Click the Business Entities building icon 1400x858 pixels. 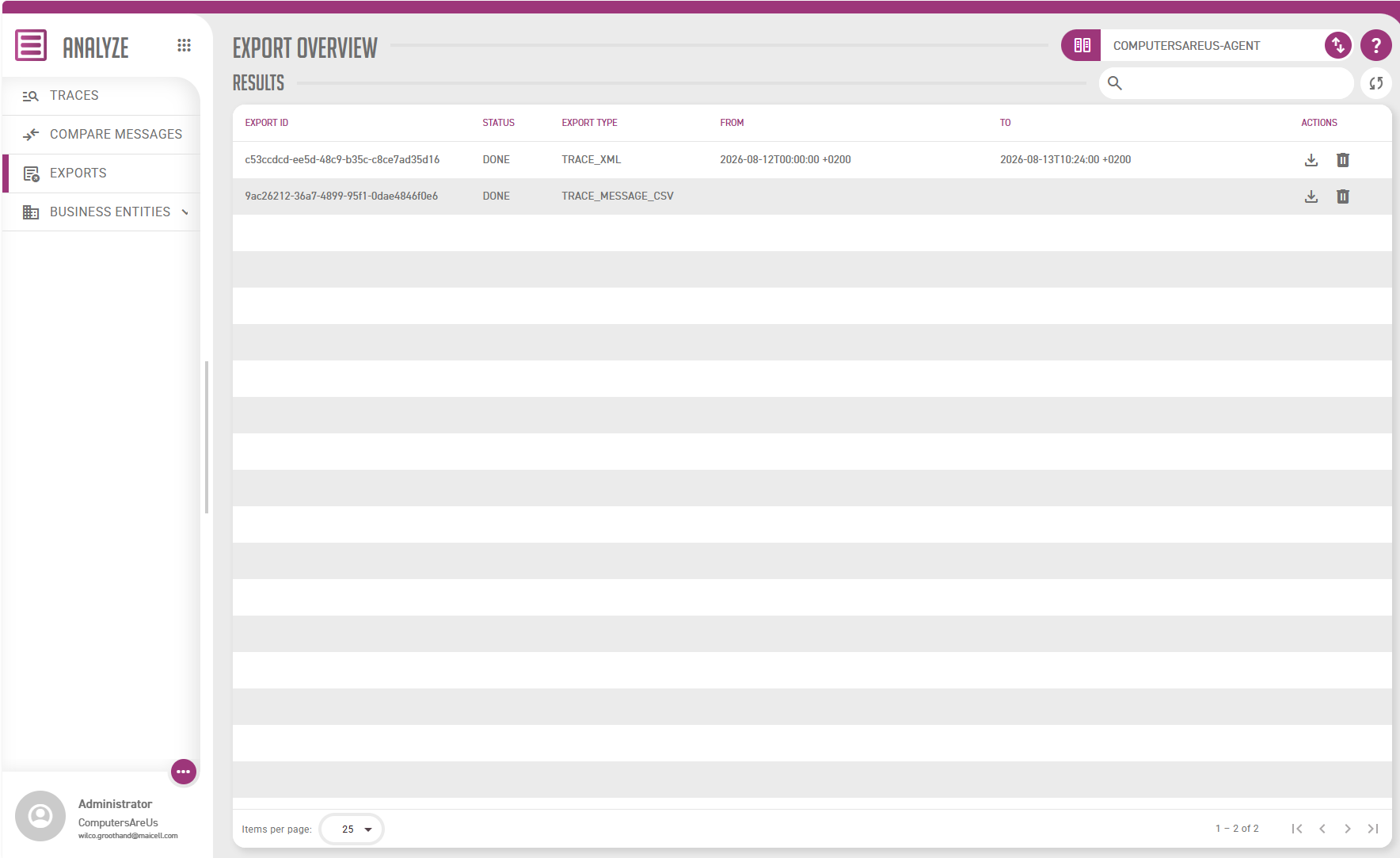[31, 212]
